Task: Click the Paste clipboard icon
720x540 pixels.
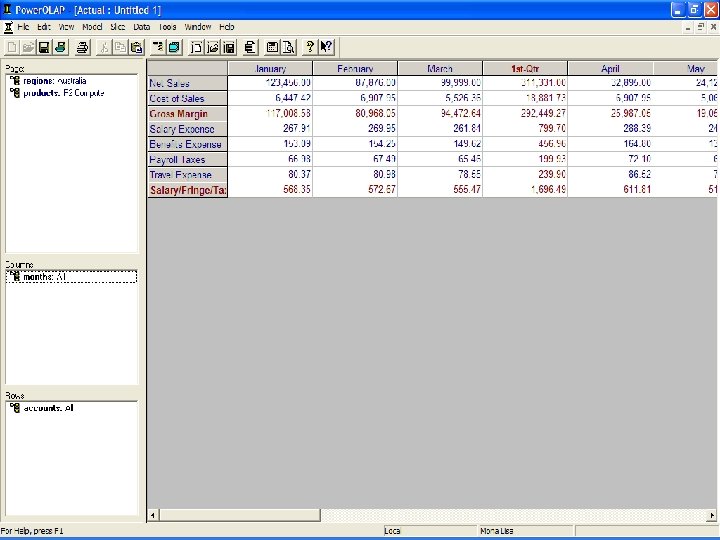Action: (x=136, y=47)
